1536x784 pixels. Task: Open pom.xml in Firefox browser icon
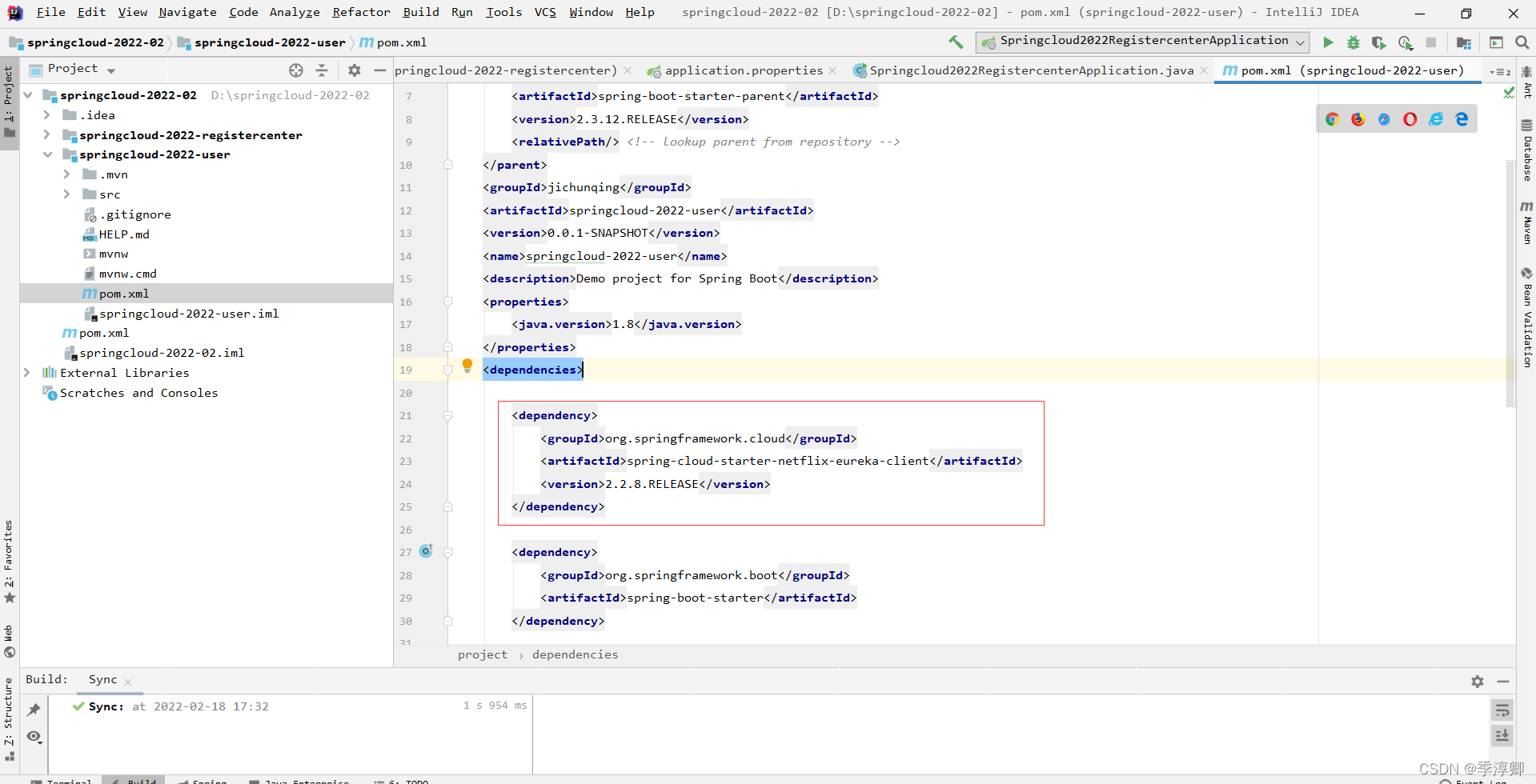pyautogui.click(x=1358, y=119)
